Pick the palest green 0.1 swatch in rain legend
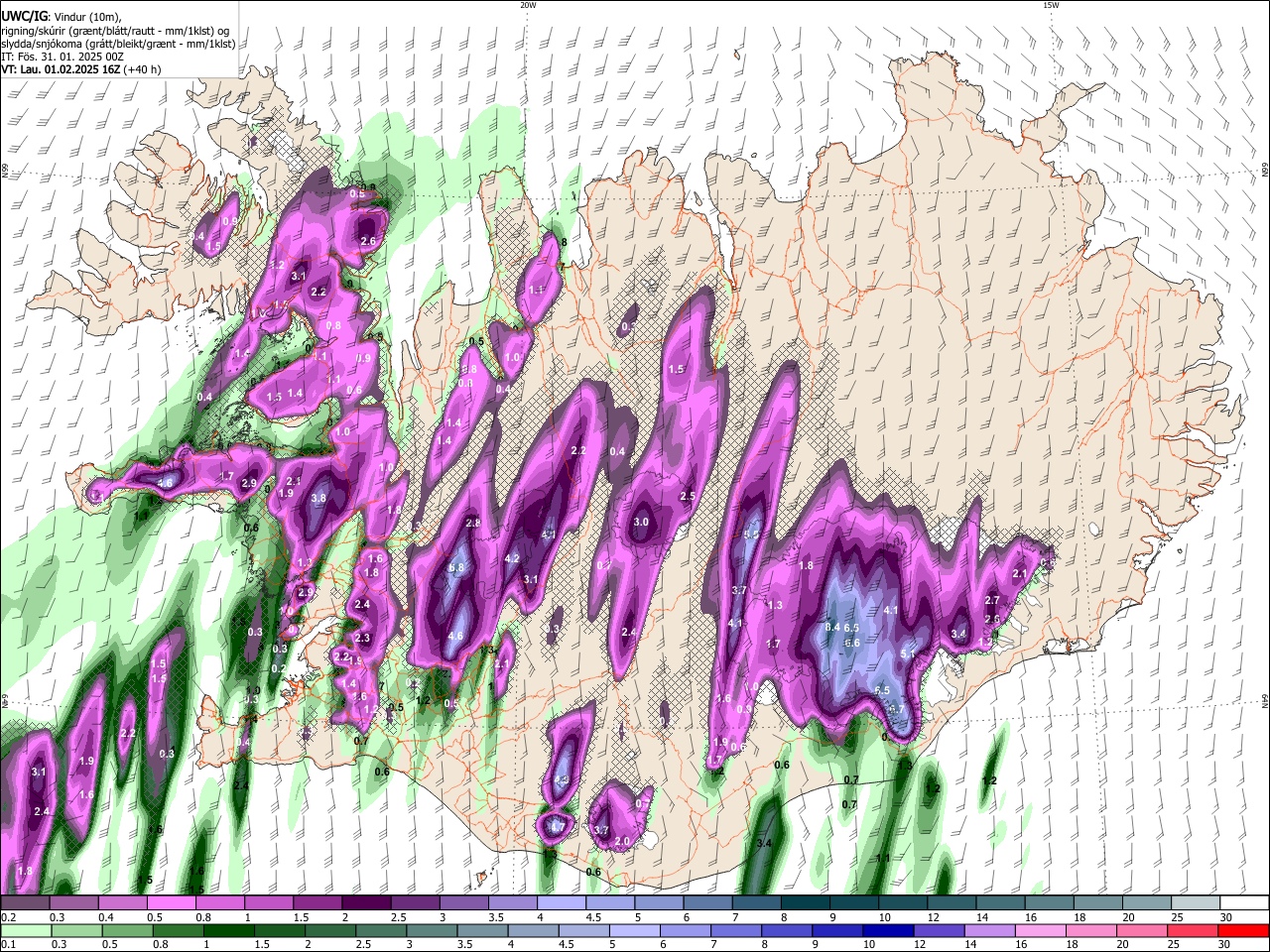The width and height of the screenshot is (1270, 952). (25, 930)
